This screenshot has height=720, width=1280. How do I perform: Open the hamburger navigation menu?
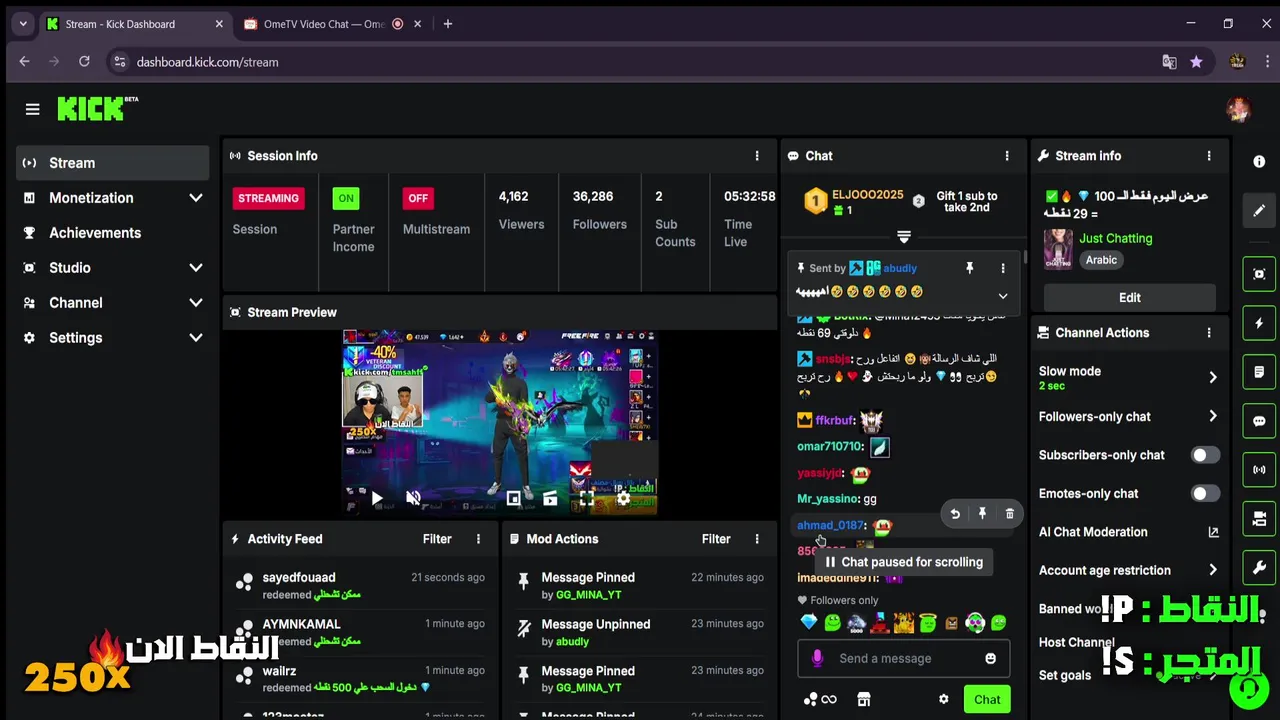[32, 109]
